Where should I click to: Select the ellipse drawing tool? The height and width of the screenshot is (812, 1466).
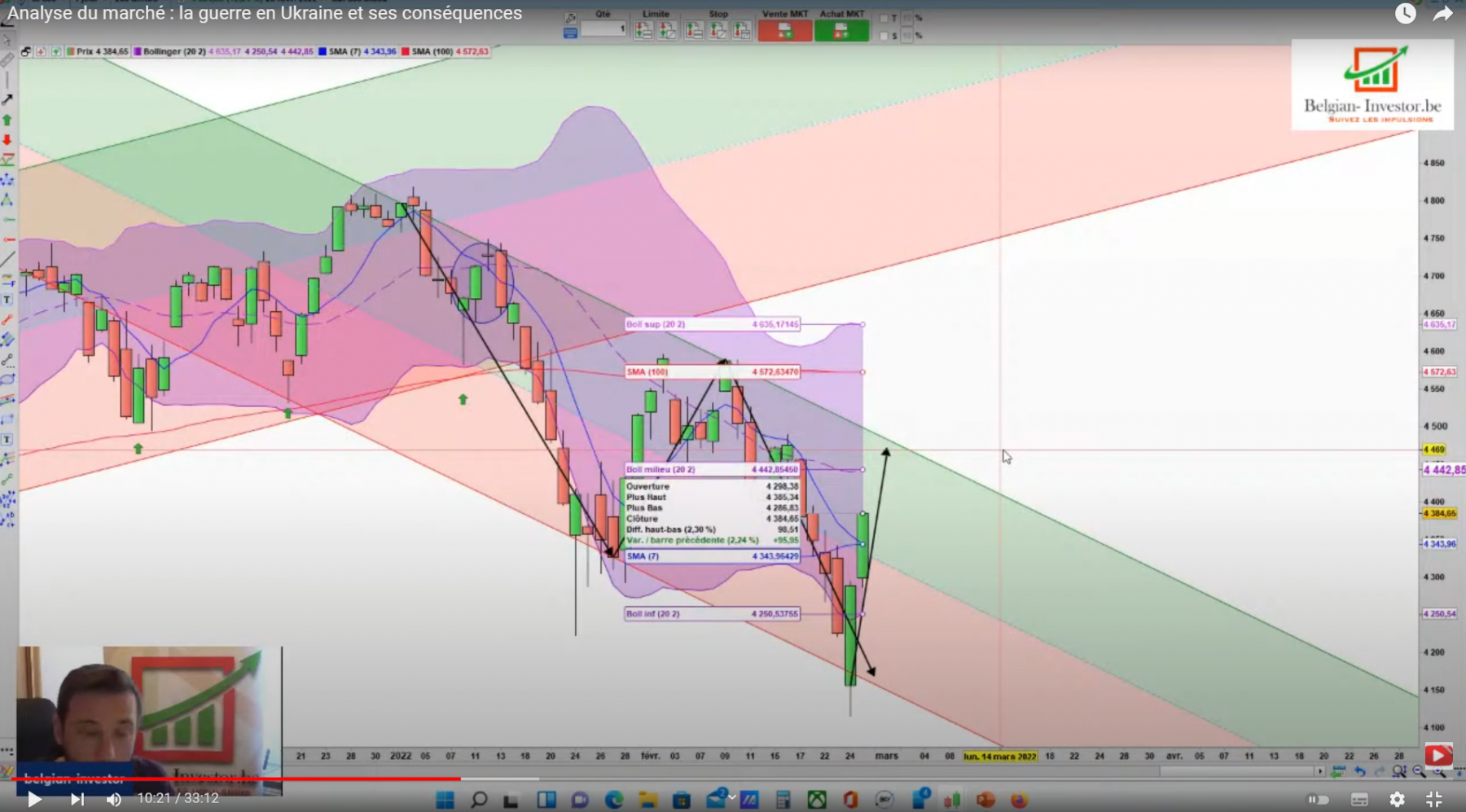pyautogui.click(x=7, y=380)
